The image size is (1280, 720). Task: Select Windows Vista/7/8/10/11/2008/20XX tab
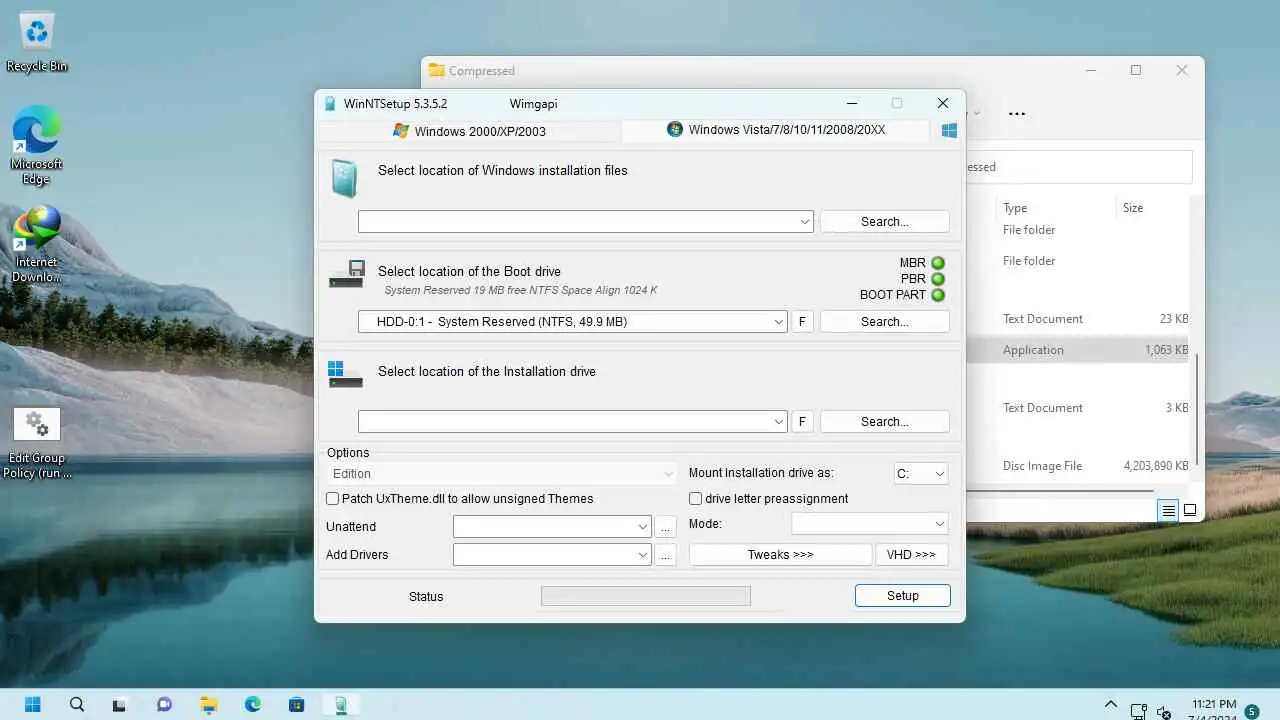tap(776, 130)
